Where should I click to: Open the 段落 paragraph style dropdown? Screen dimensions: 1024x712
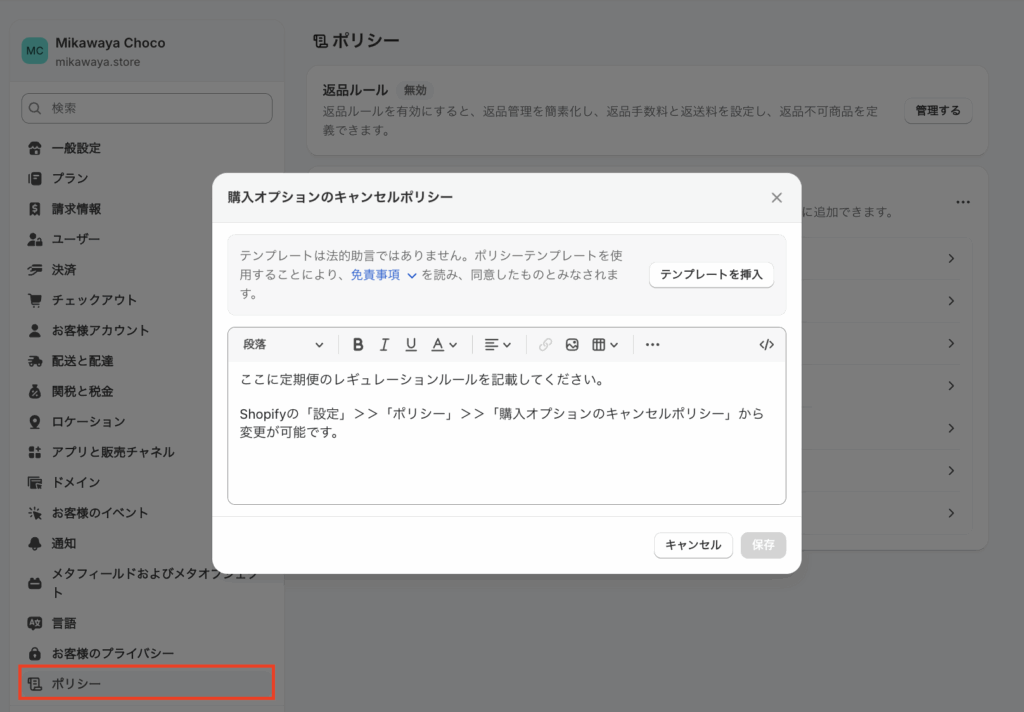tap(283, 344)
